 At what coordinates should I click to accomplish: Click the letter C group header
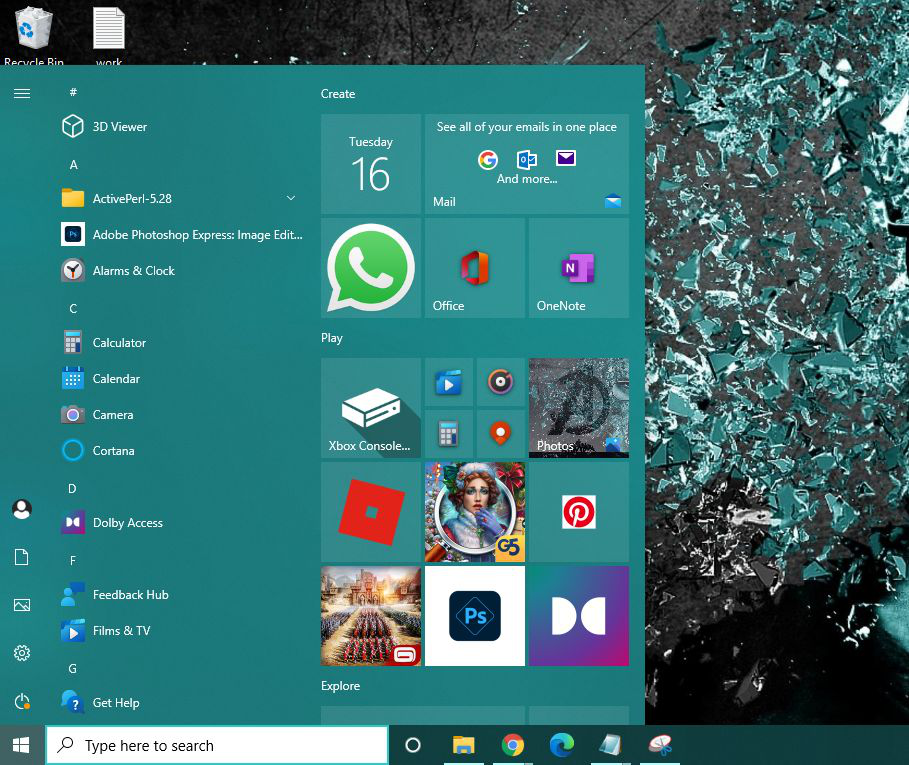click(x=73, y=308)
